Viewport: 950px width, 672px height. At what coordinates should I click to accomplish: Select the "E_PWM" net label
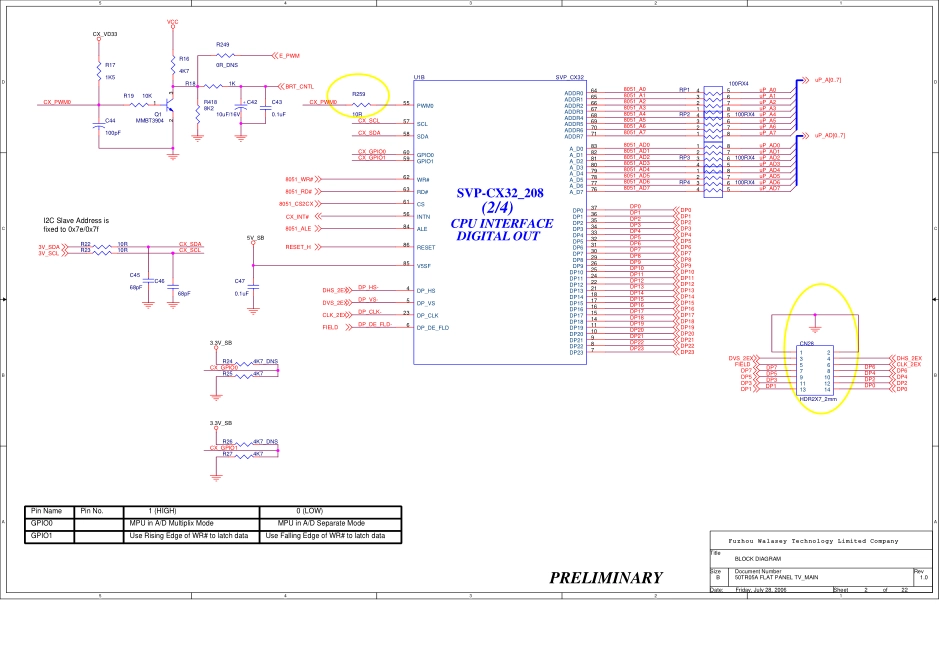click(x=289, y=56)
